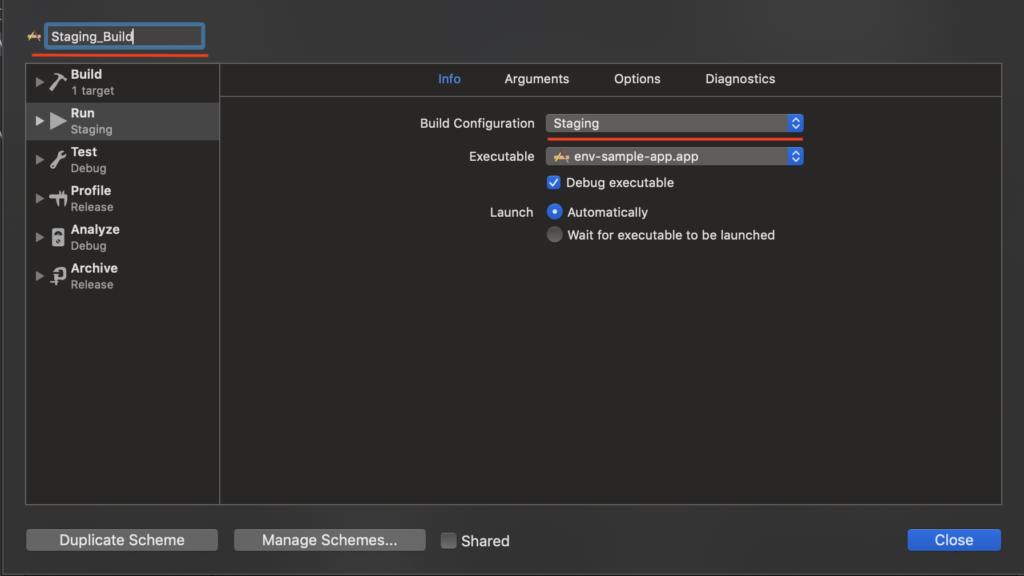Select the Profile instrument icon
This screenshot has width=1024, height=576.
click(x=57, y=198)
